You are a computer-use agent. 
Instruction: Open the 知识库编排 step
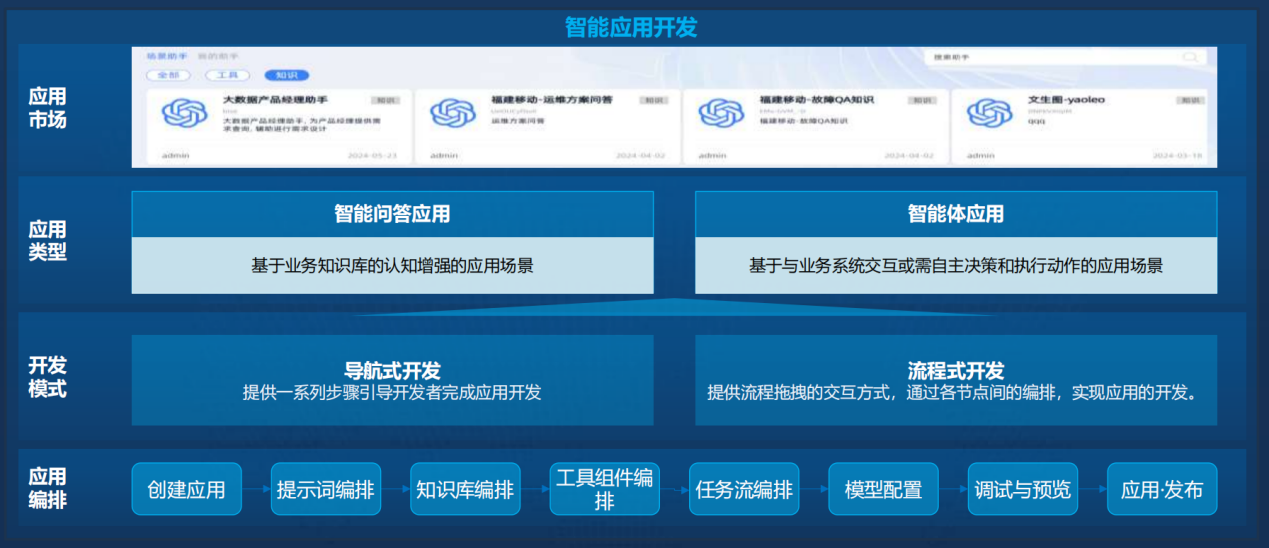[465, 490]
